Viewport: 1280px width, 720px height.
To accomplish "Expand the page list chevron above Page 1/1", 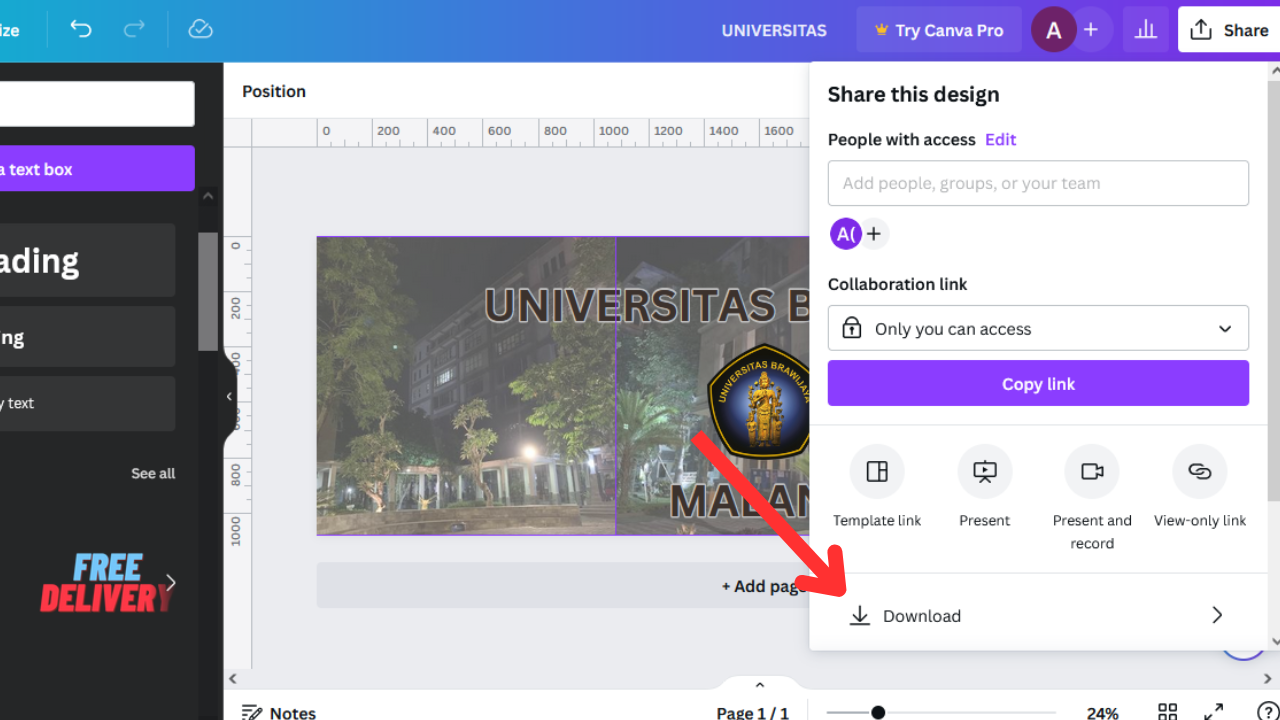I will 759,685.
